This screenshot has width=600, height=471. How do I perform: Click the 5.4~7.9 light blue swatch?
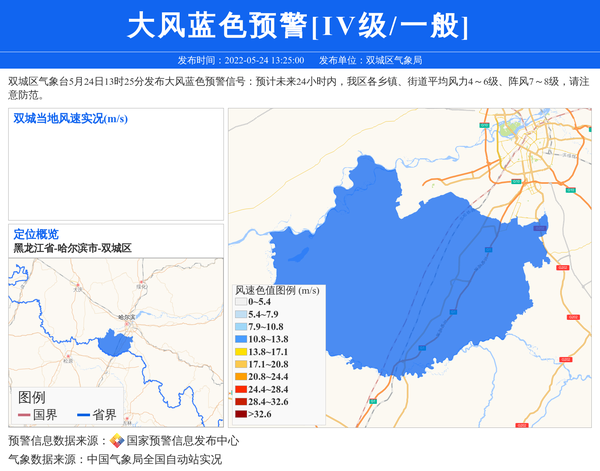[241, 315]
